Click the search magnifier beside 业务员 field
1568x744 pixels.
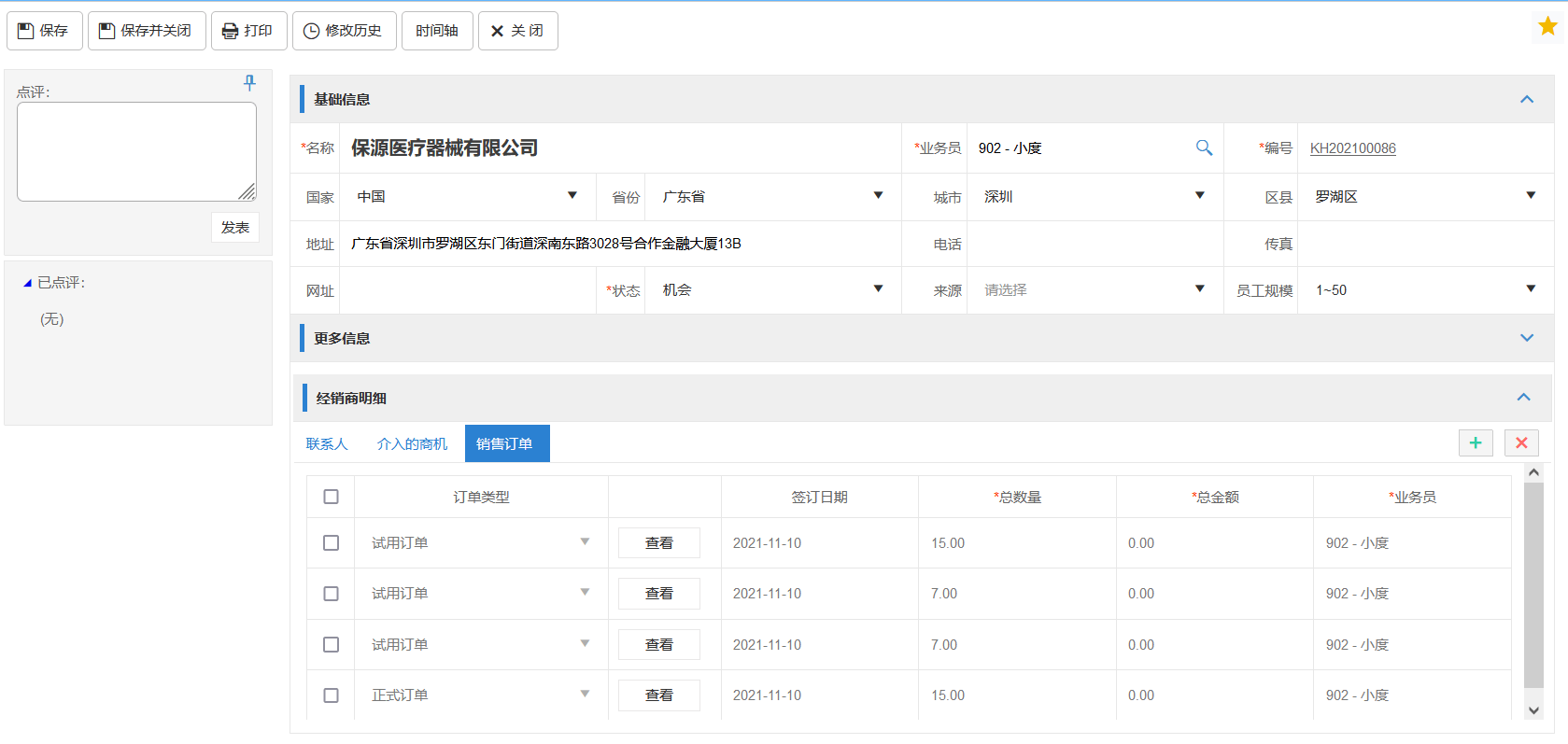tap(1204, 147)
